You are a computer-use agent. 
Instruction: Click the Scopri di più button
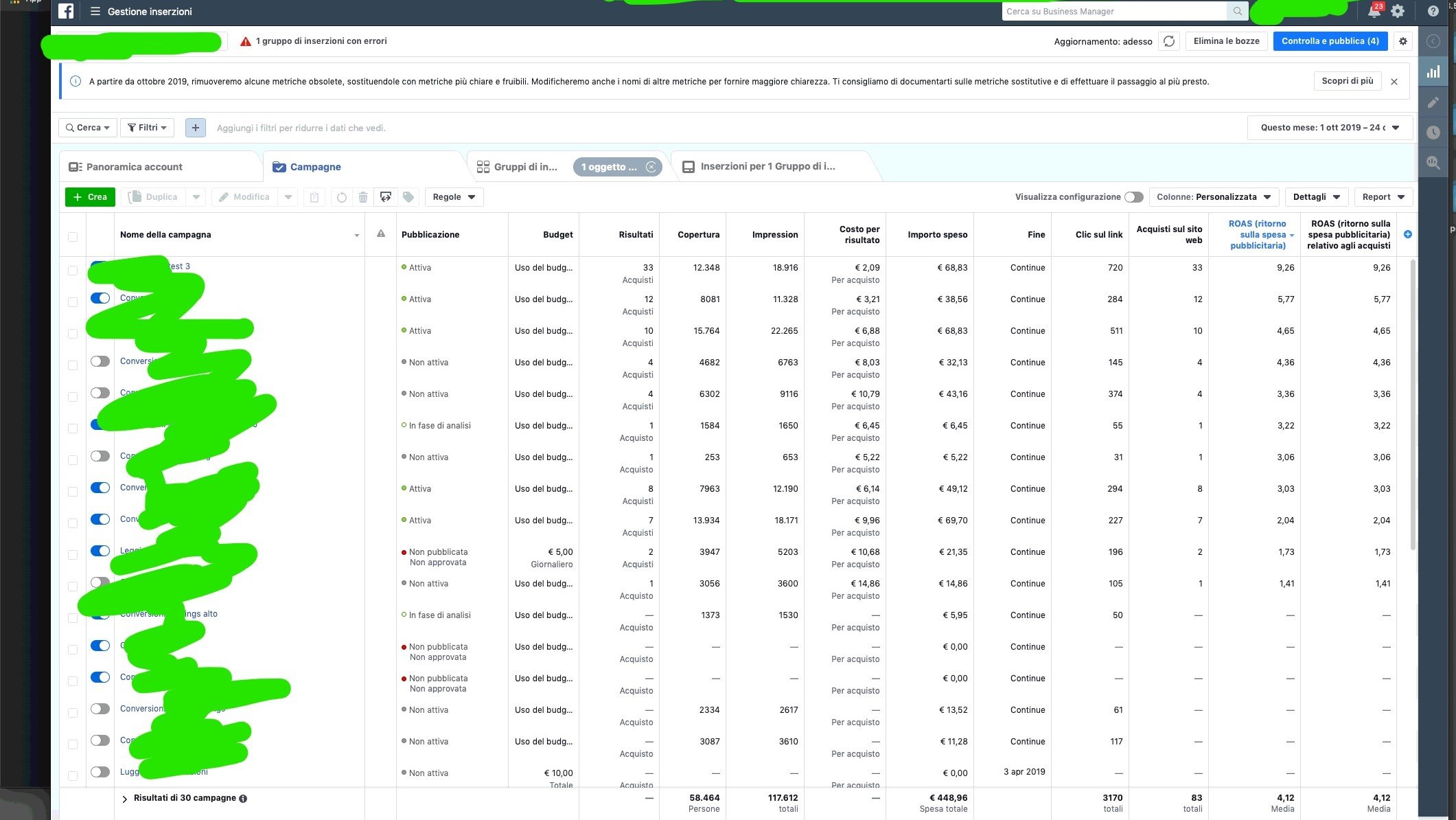click(x=1347, y=81)
